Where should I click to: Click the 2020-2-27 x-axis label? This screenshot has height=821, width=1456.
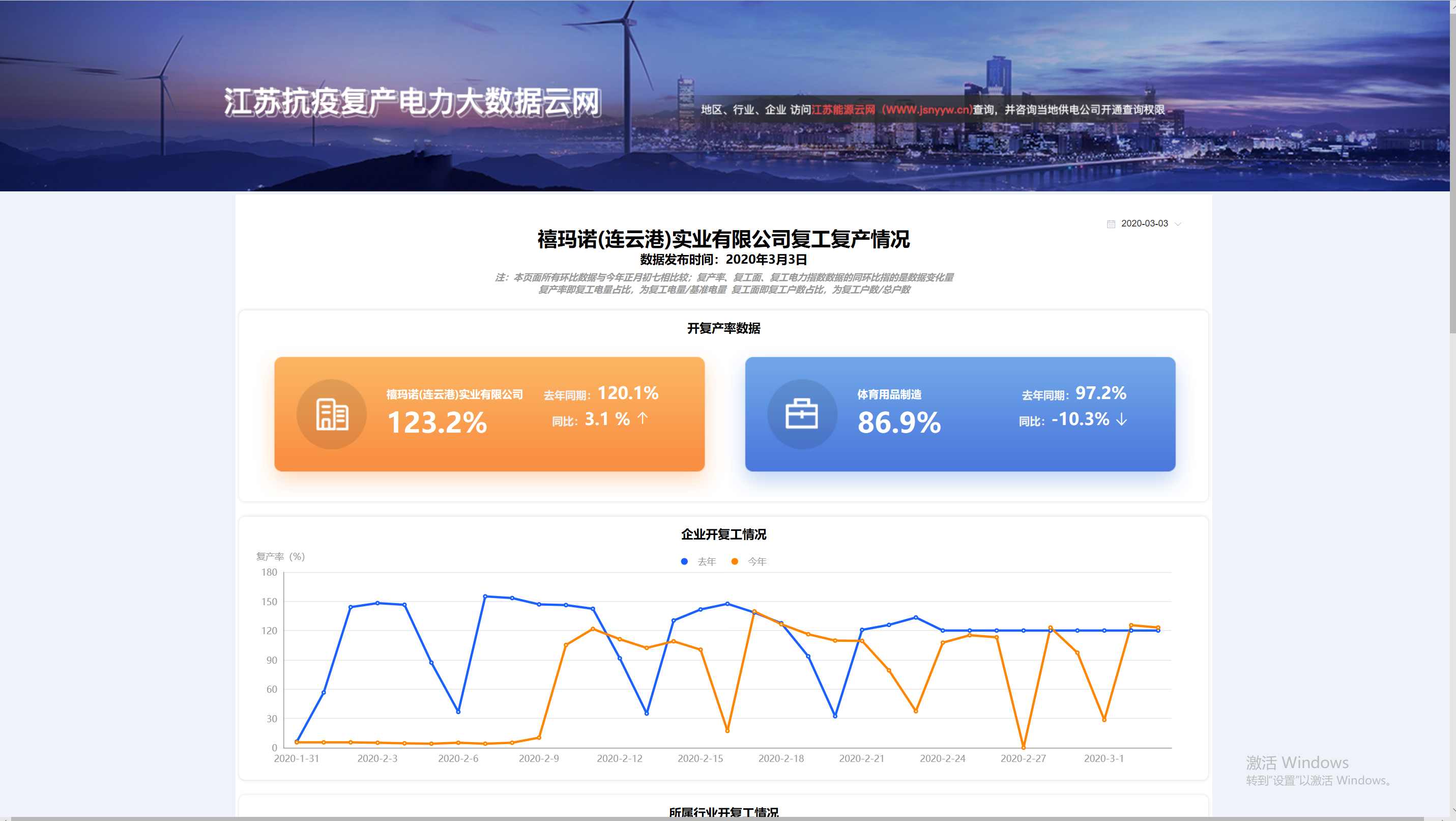pos(1023,758)
